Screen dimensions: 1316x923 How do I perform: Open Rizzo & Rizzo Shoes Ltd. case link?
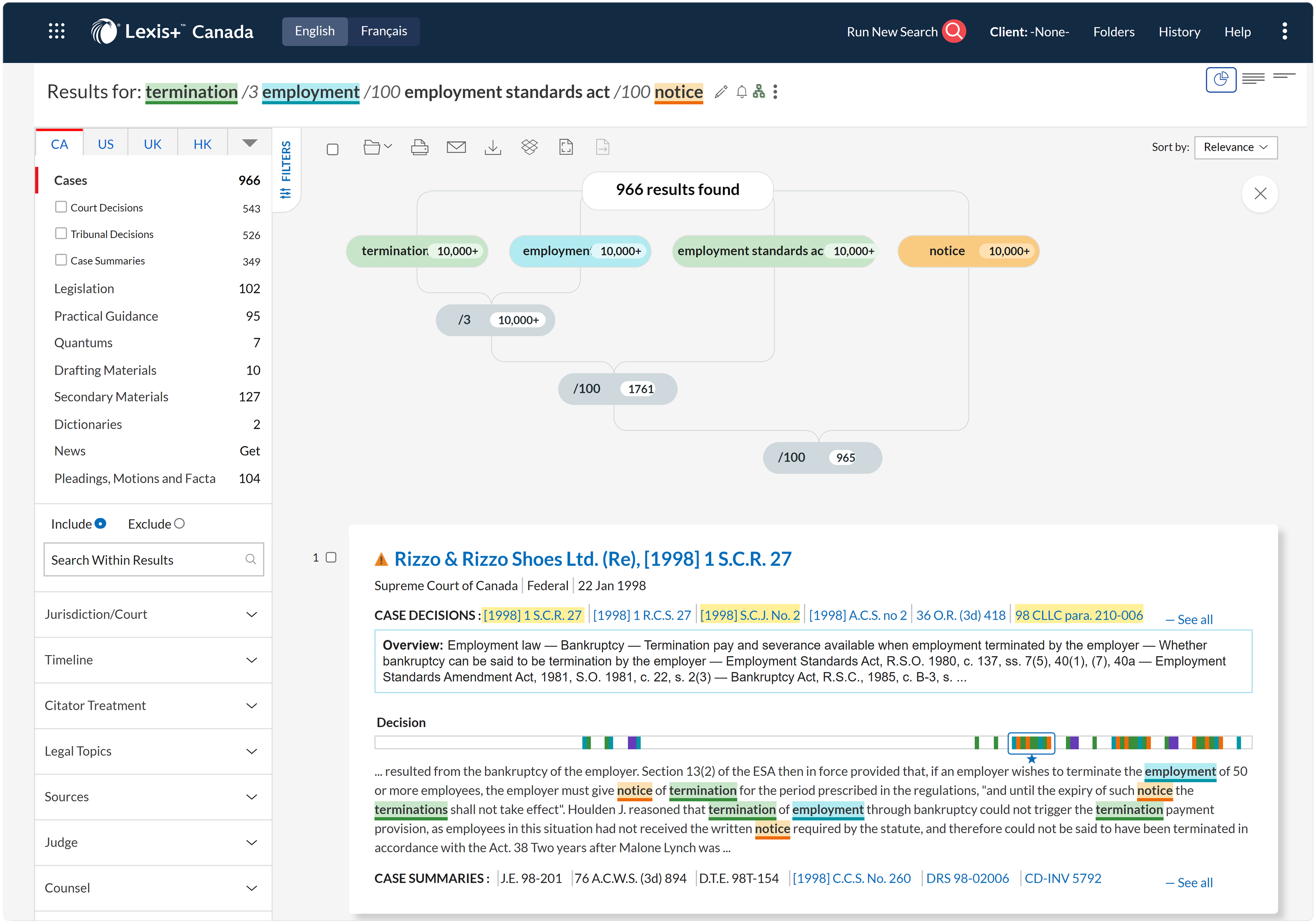[592, 558]
